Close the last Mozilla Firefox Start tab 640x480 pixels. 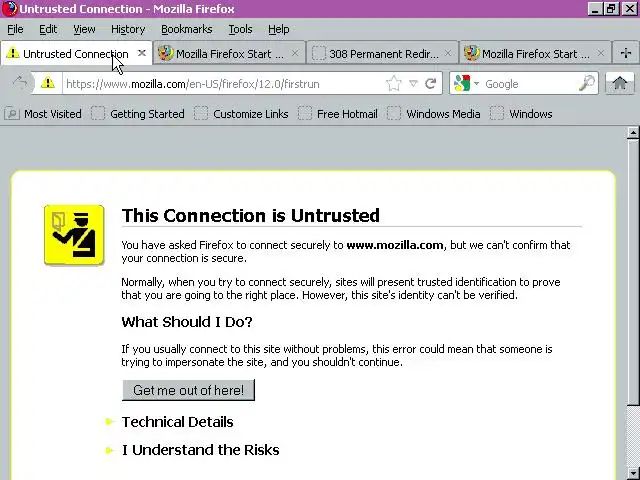coord(600,53)
